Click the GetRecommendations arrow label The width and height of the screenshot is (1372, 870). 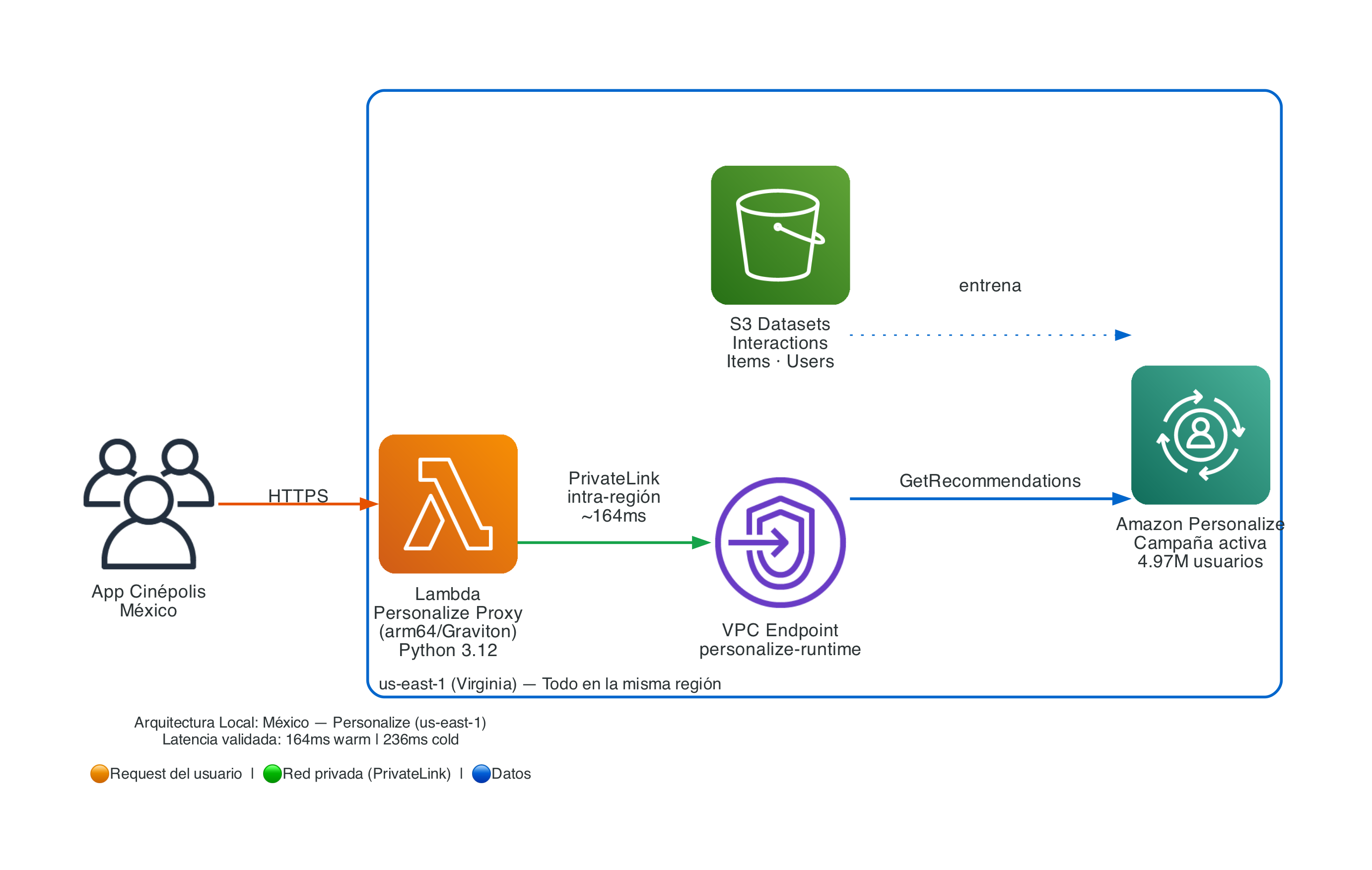[990, 480]
